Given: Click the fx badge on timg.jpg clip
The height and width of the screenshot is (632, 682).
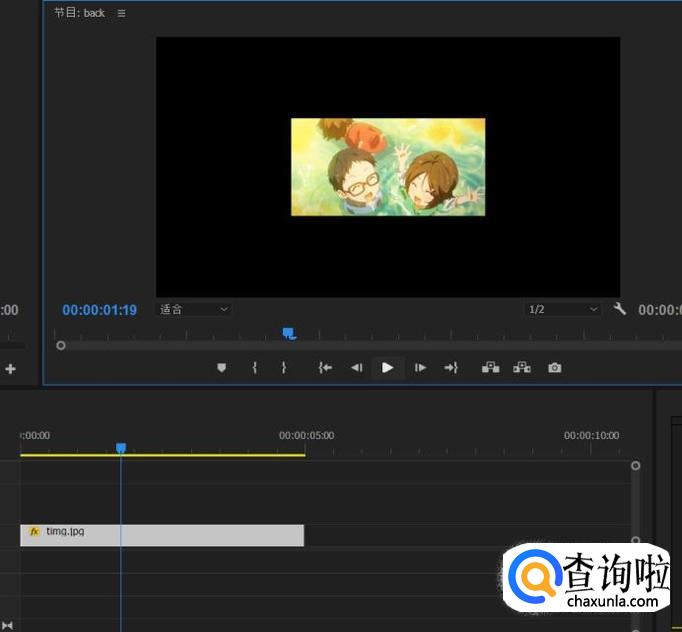Looking at the screenshot, I should (34, 532).
